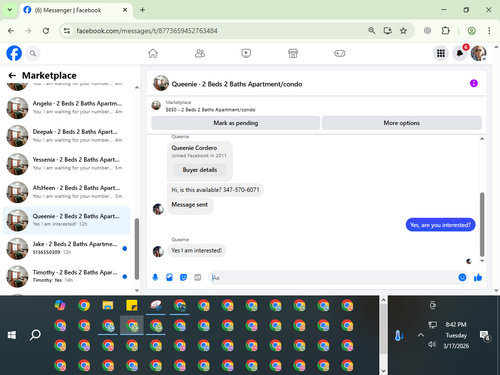500x375 pixels.
Task: Open the zoom magnifier in address bar
Action: click(x=372, y=31)
